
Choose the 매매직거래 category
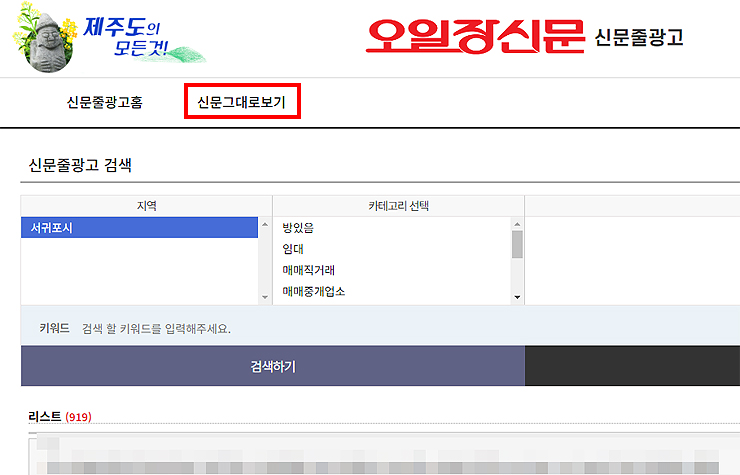pos(308,270)
